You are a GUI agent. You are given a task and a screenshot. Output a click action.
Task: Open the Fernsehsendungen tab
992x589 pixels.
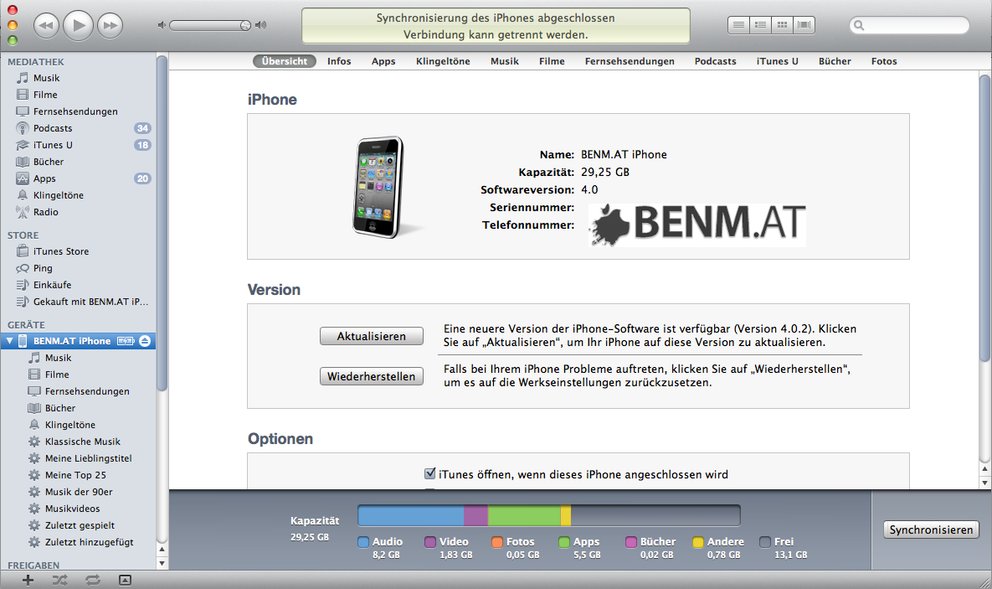(629, 61)
